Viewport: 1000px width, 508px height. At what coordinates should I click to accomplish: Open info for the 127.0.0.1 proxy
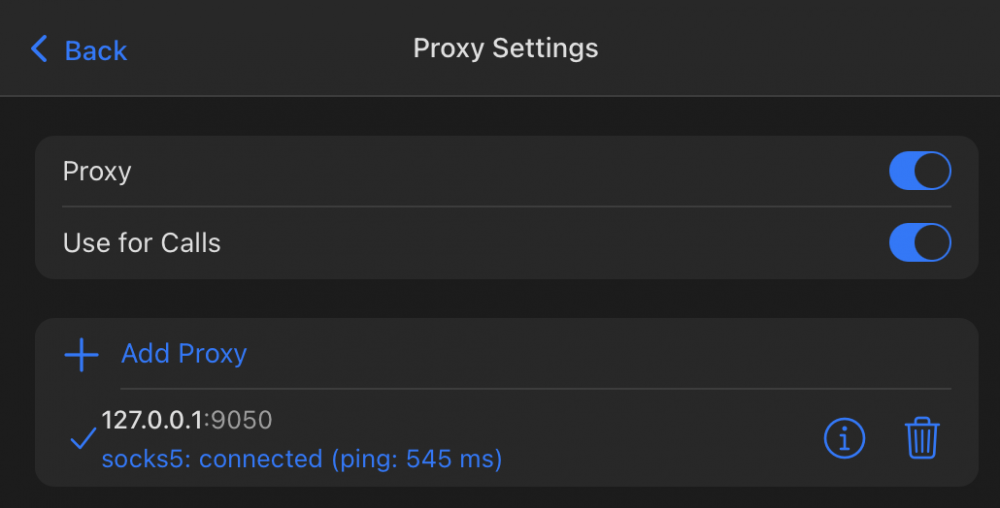tap(844, 439)
